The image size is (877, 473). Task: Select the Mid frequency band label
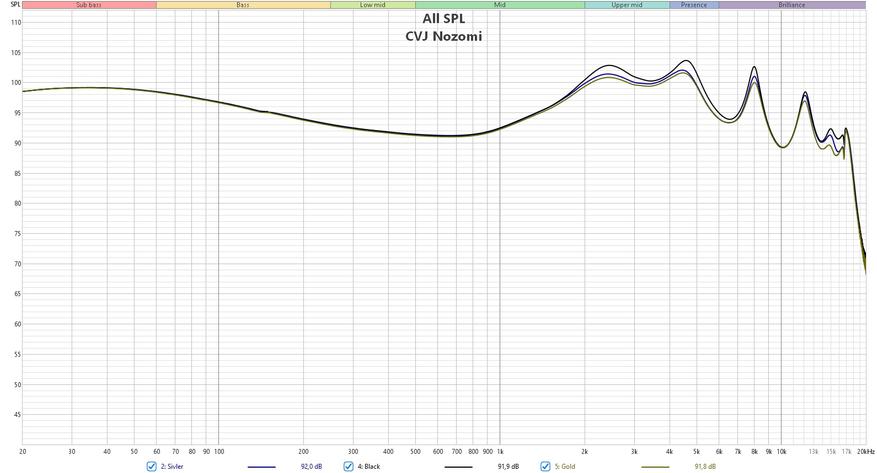500,5
